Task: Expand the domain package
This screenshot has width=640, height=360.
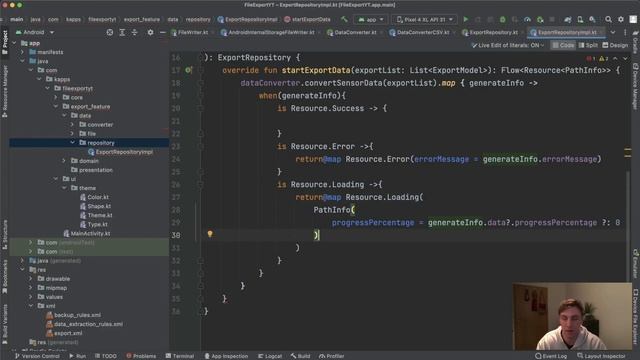Action: pos(64,161)
